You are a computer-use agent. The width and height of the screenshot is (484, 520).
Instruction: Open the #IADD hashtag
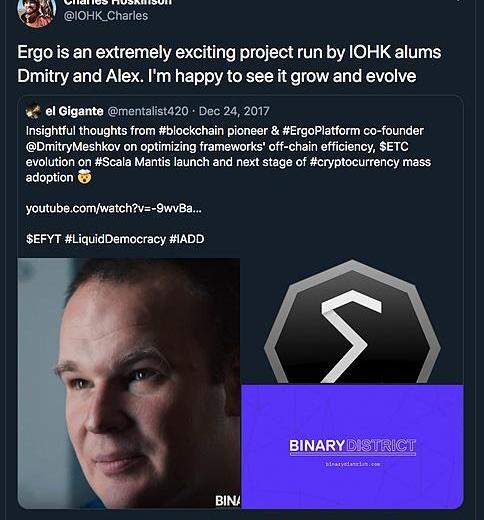187,239
